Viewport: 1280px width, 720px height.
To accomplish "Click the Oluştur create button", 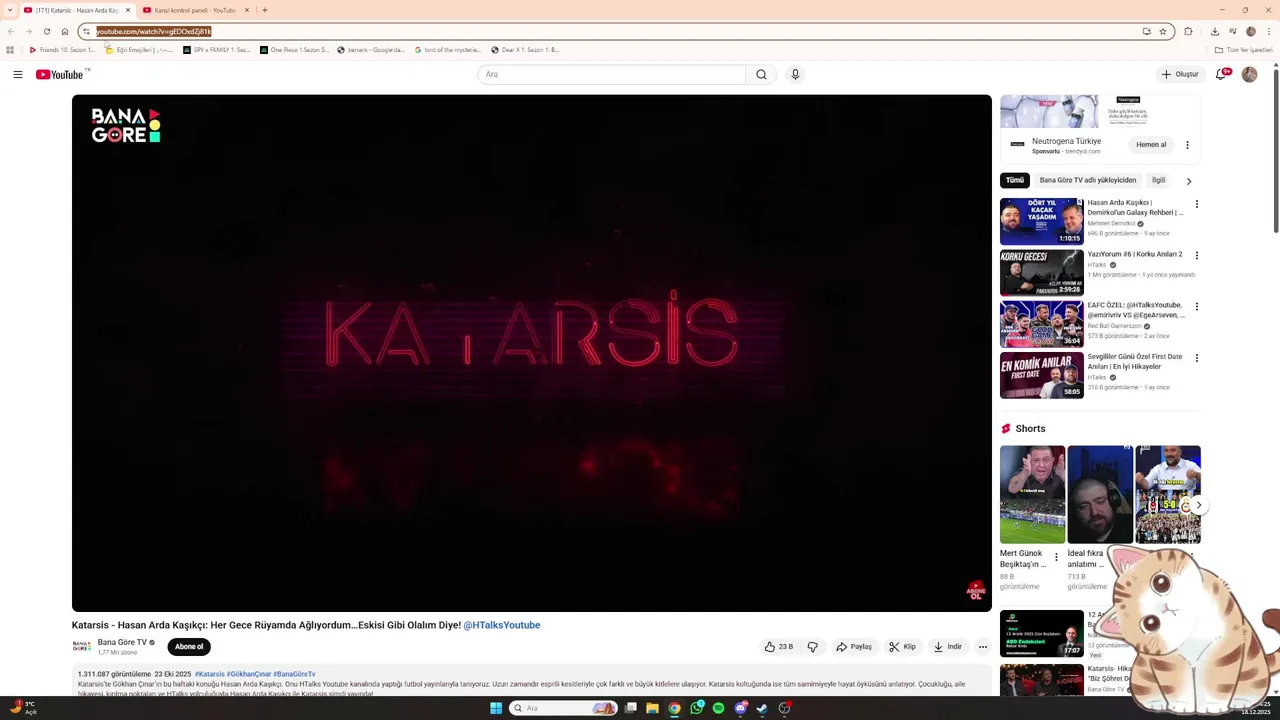I will coord(1180,74).
